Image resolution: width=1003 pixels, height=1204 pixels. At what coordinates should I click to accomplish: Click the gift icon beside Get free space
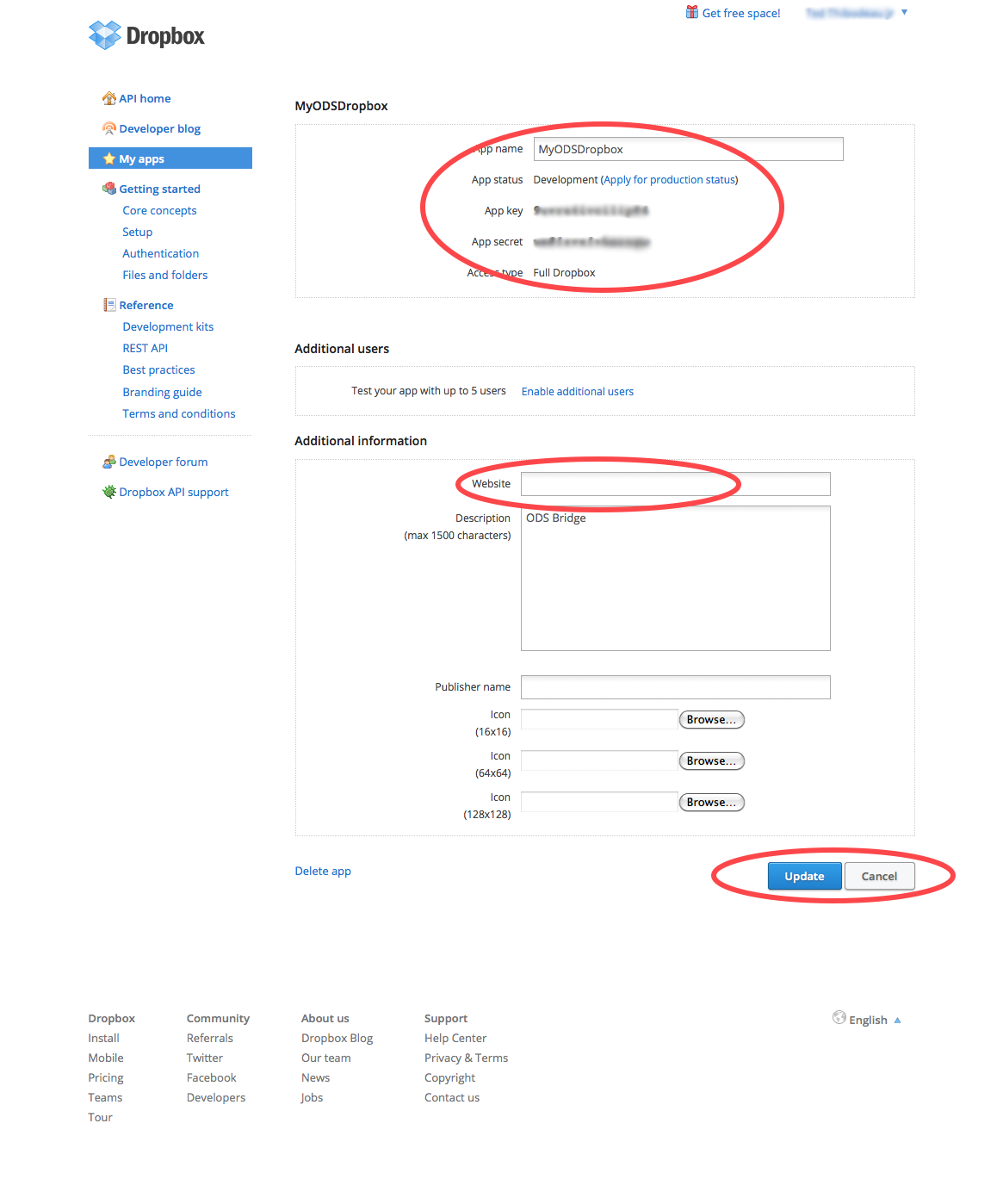click(x=692, y=12)
